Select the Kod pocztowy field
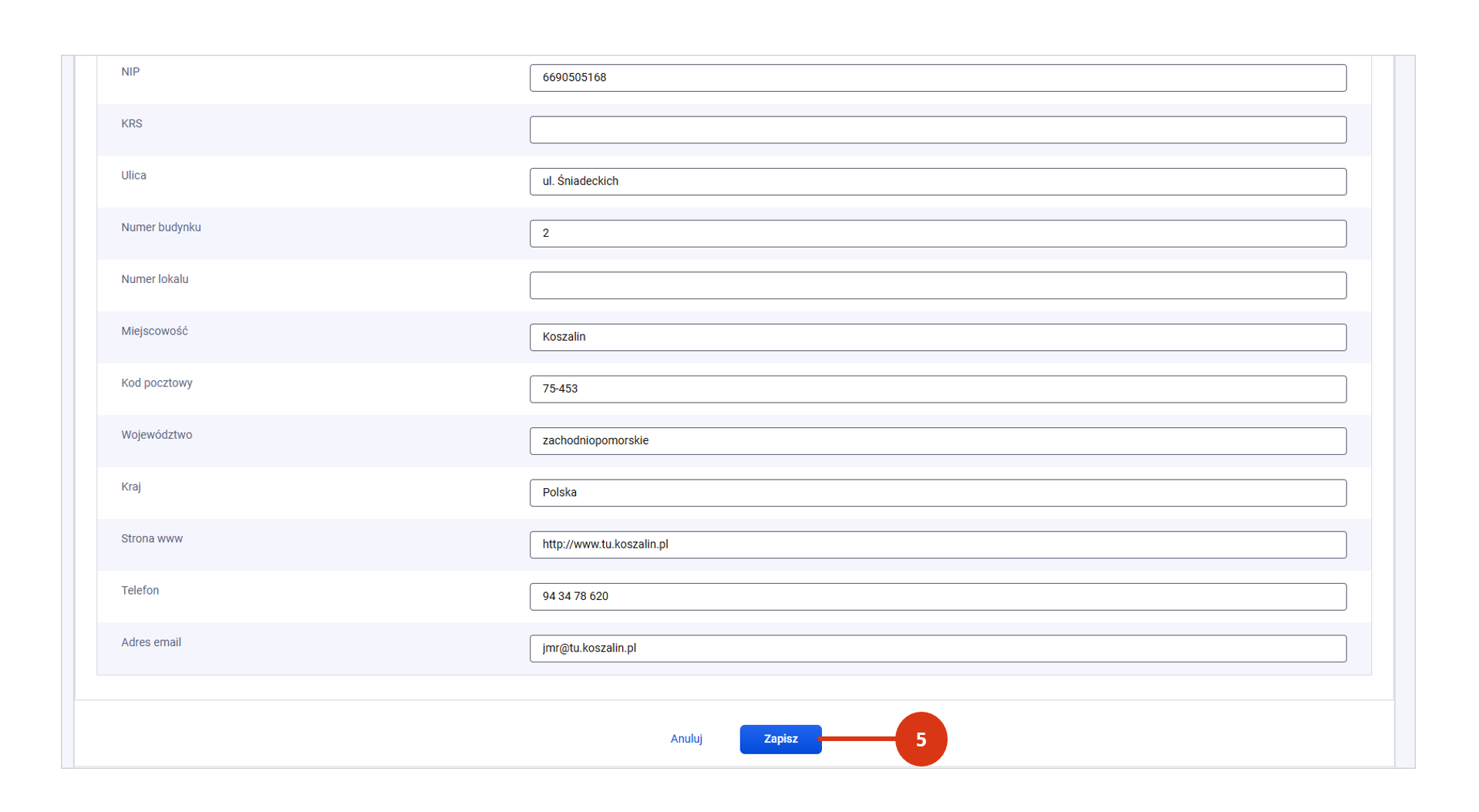This screenshot has width=1479, height=812. 938,389
